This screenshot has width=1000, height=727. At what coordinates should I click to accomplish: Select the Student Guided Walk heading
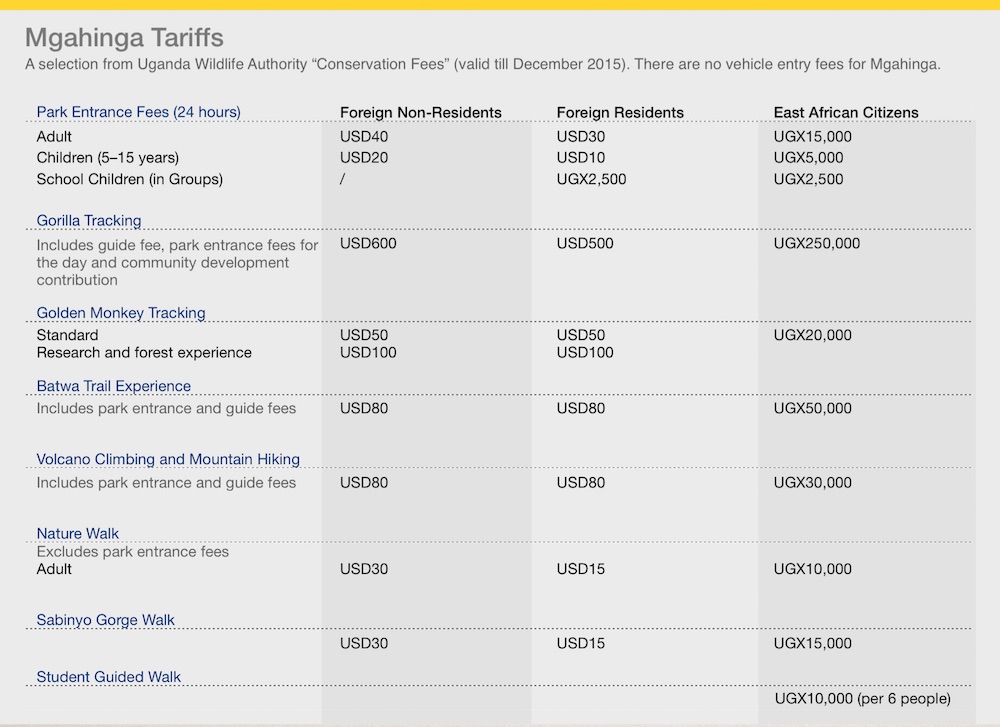click(109, 677)
